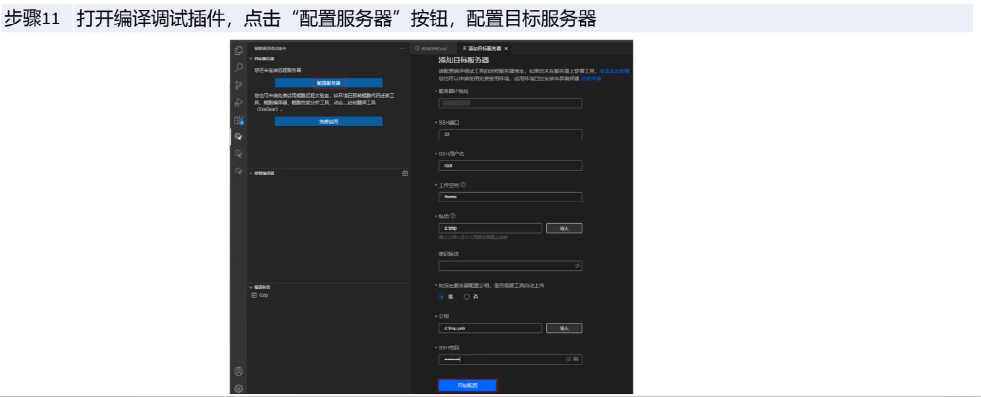This screenshot has height=397, width=981.
Task: Click the help icon next to 私钥 label
Action: coord(453,216)
